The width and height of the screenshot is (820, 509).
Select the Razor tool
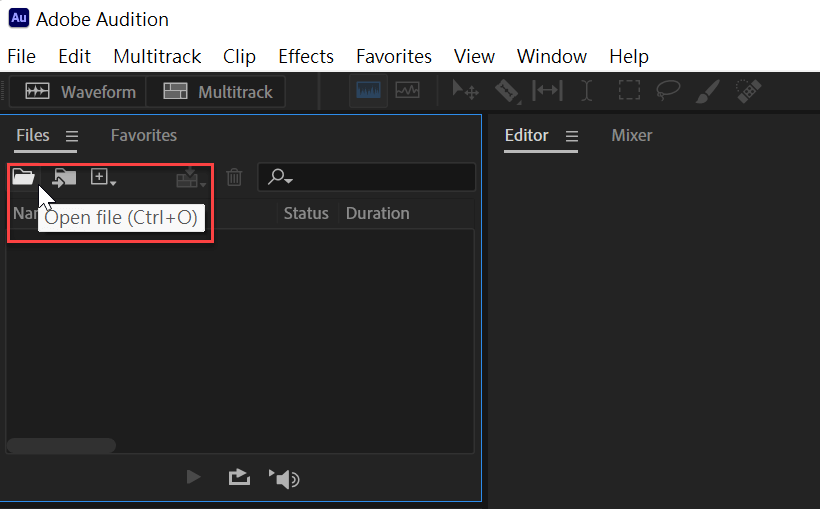507,91
